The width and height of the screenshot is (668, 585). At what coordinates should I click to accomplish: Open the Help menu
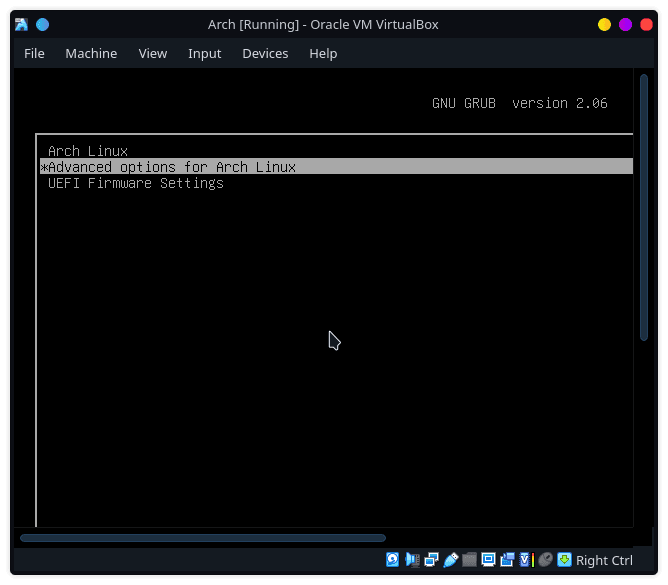[323, 54]
